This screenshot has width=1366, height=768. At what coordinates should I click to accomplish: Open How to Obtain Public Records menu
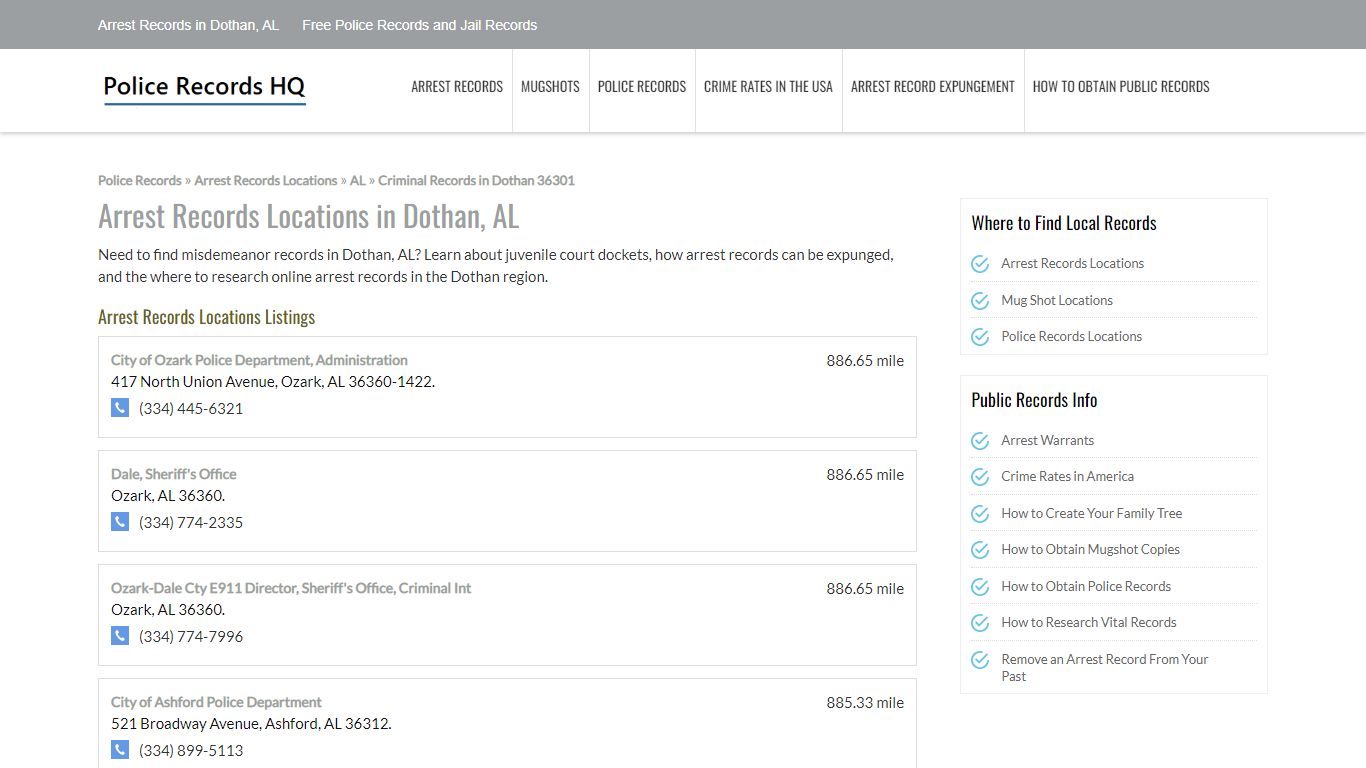click(x=1121, y=87)
